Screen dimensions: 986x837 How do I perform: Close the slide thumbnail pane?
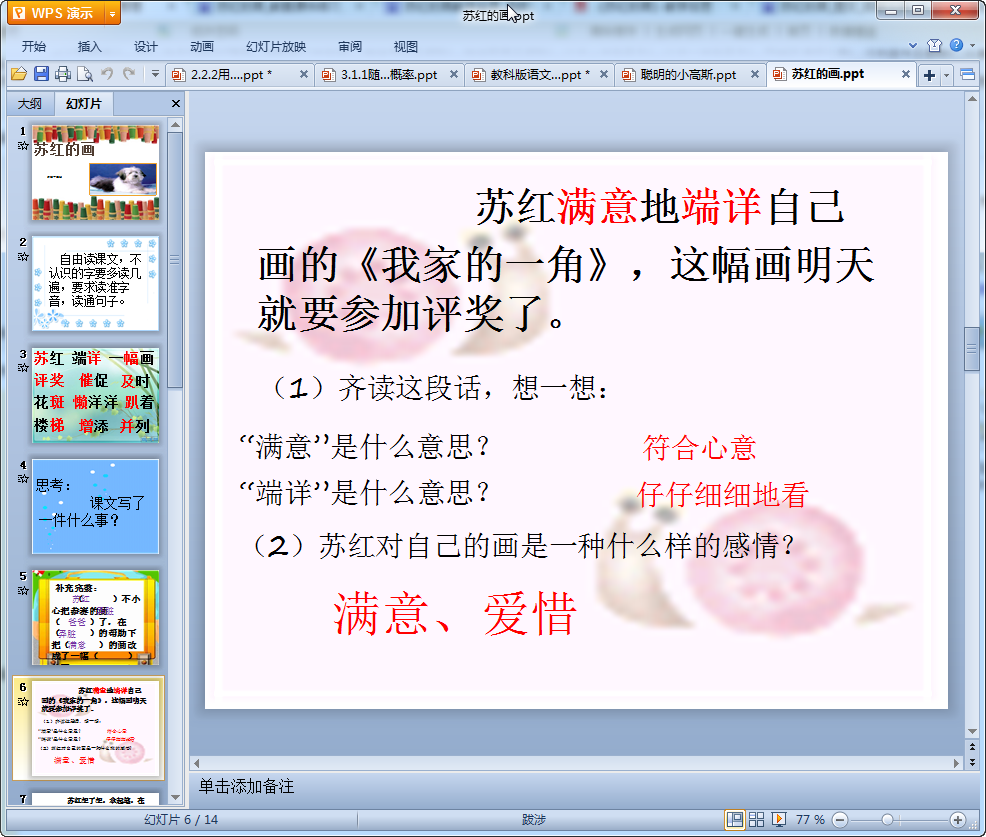176,104
